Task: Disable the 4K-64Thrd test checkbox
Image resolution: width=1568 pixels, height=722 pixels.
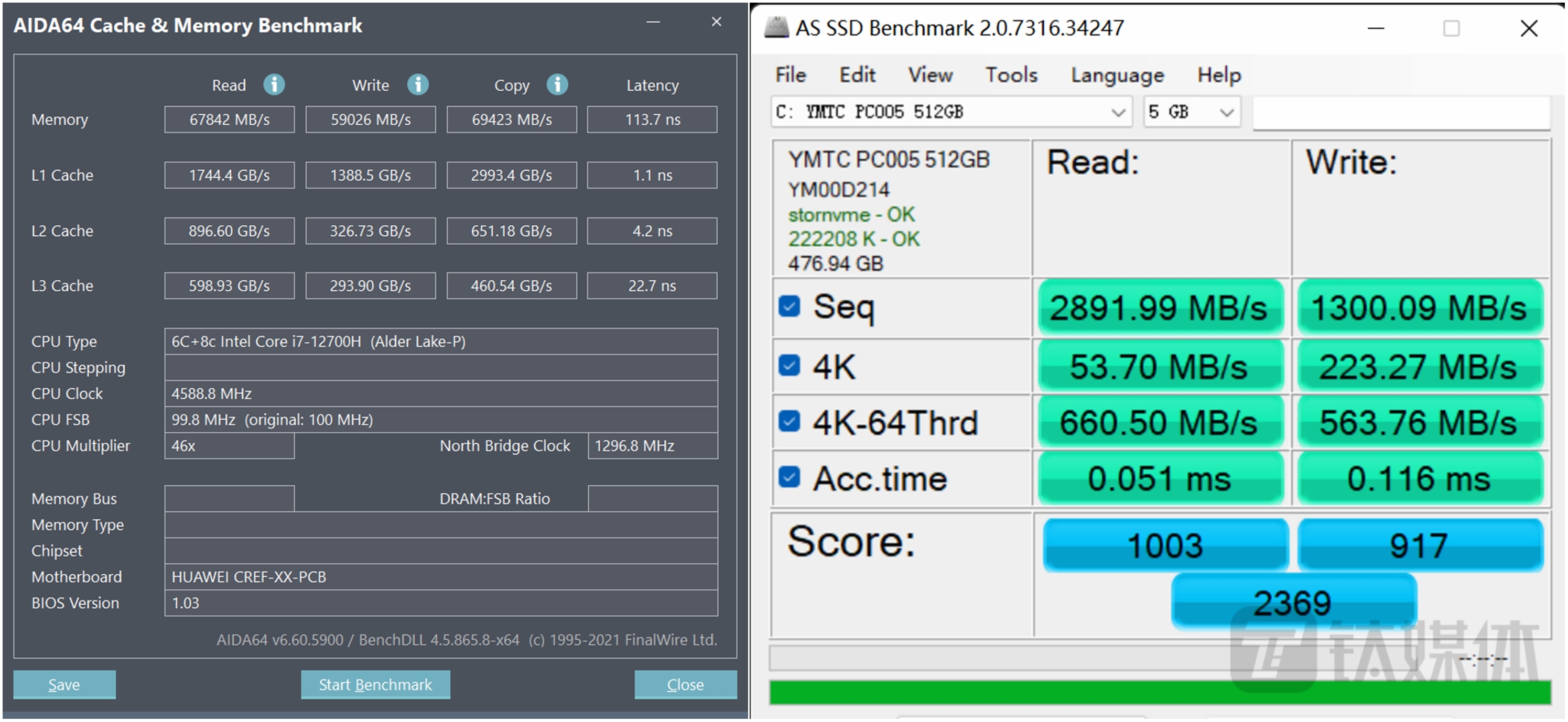Action: coord(790,421)
